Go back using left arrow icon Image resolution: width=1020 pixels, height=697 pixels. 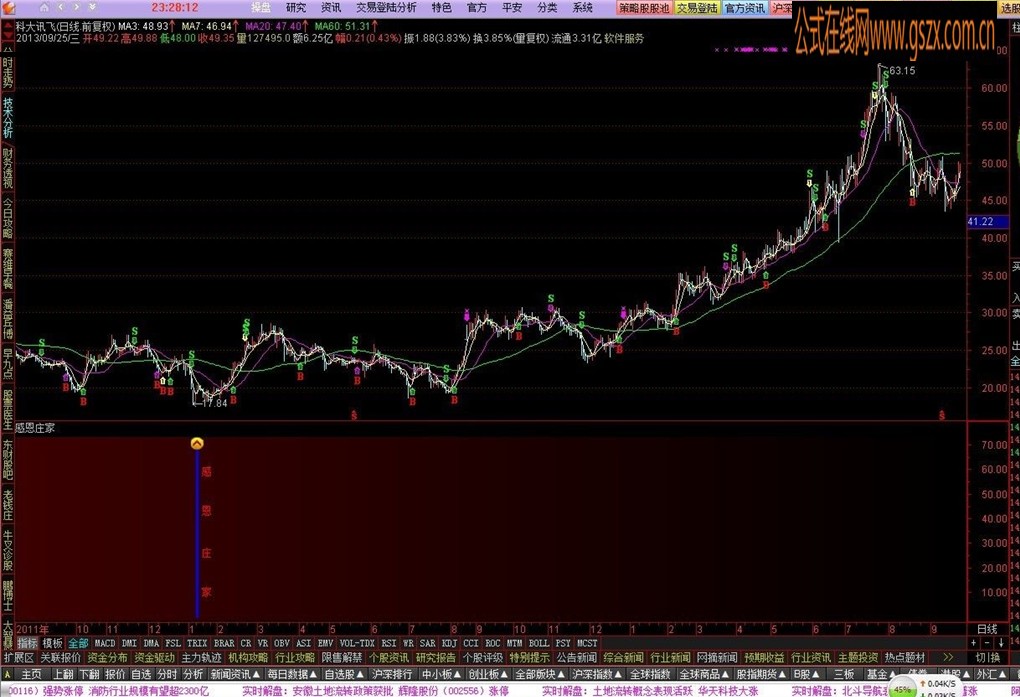pyautogui.click(x=60, y=7)
